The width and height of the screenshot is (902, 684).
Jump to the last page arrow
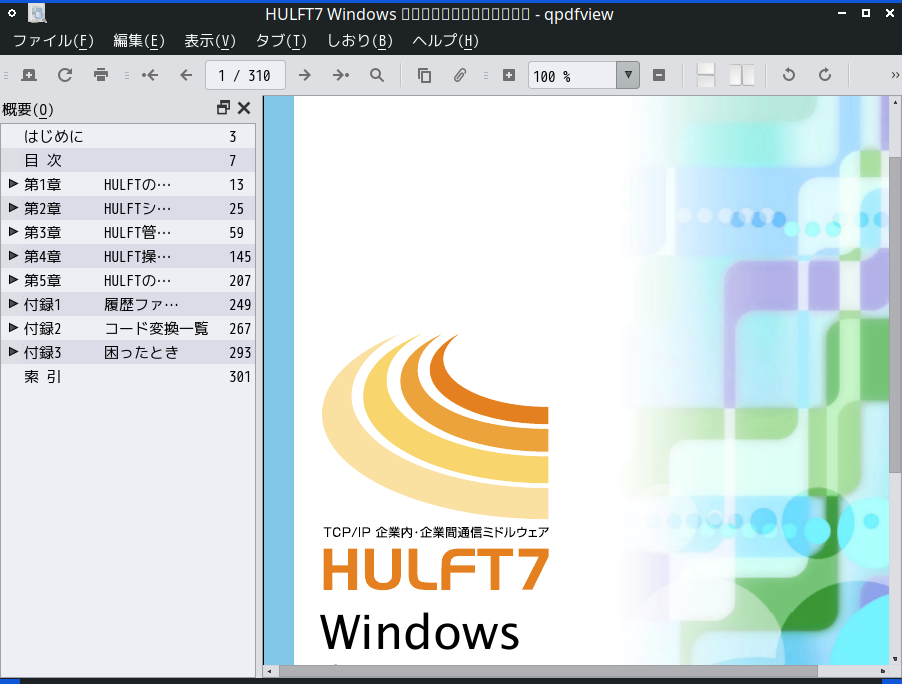[341, 75]
